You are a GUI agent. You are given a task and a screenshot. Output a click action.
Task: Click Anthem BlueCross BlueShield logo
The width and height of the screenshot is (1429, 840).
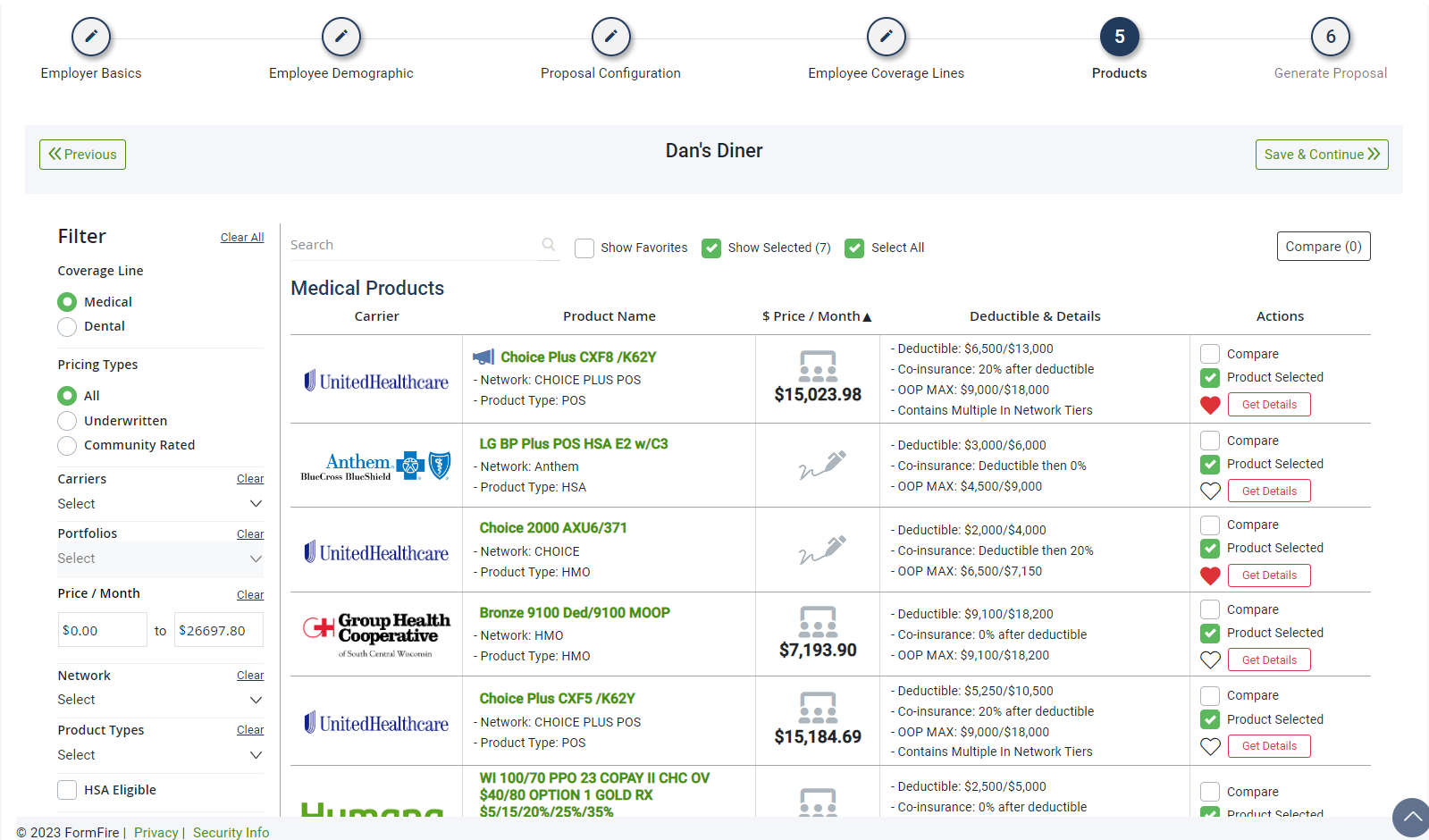[x=375, y=466]
